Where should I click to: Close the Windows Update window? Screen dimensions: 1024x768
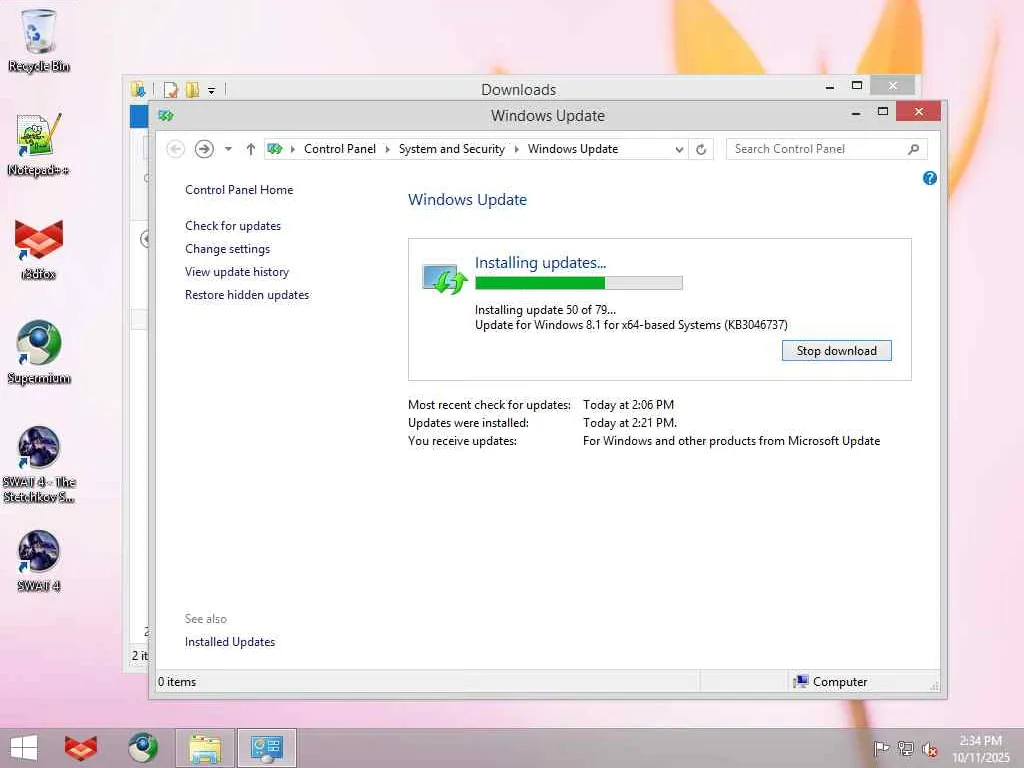[918, 112]
